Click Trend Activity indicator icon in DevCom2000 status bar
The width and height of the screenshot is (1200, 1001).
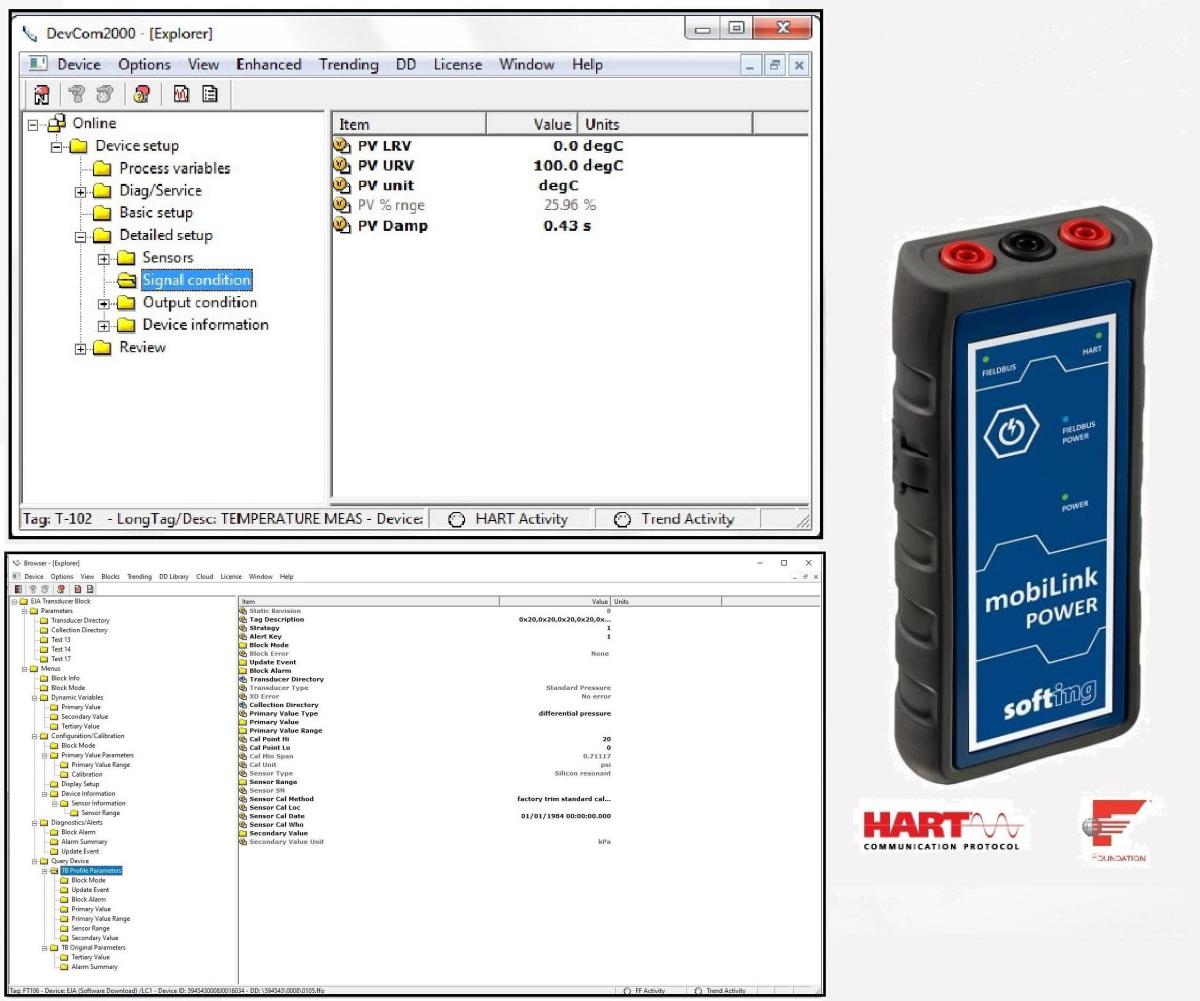622,520
